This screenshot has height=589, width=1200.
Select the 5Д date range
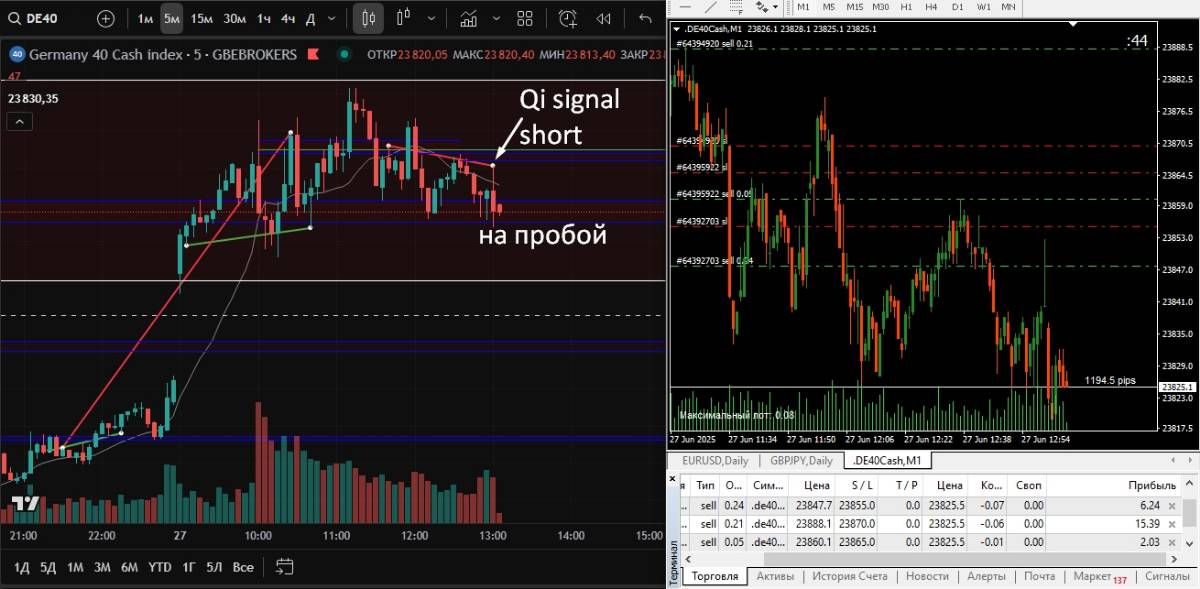(48, 567)
